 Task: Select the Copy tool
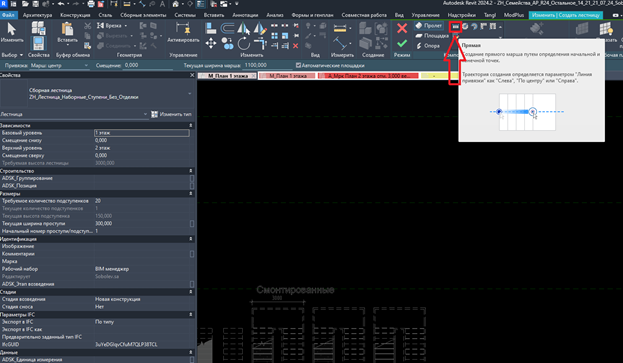pos(227,43)
